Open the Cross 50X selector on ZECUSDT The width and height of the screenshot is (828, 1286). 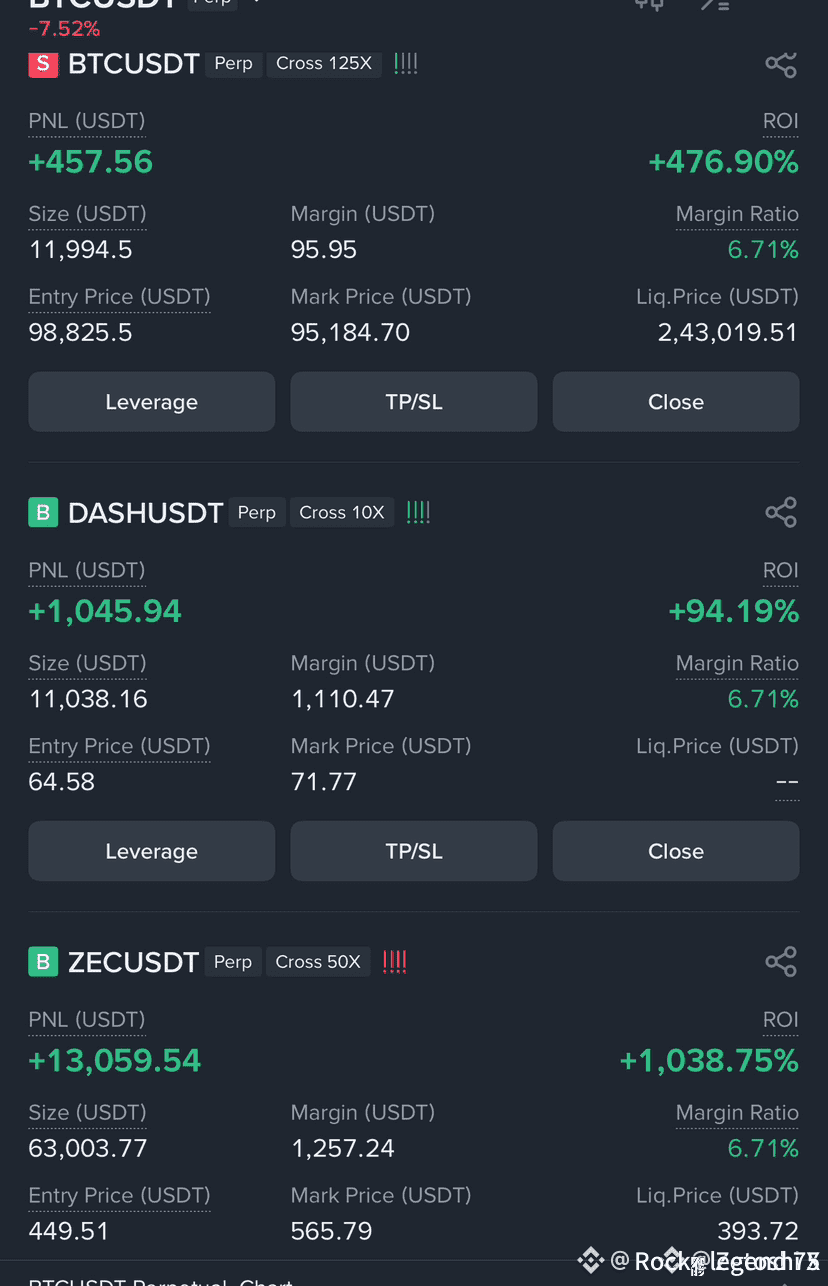318,962
